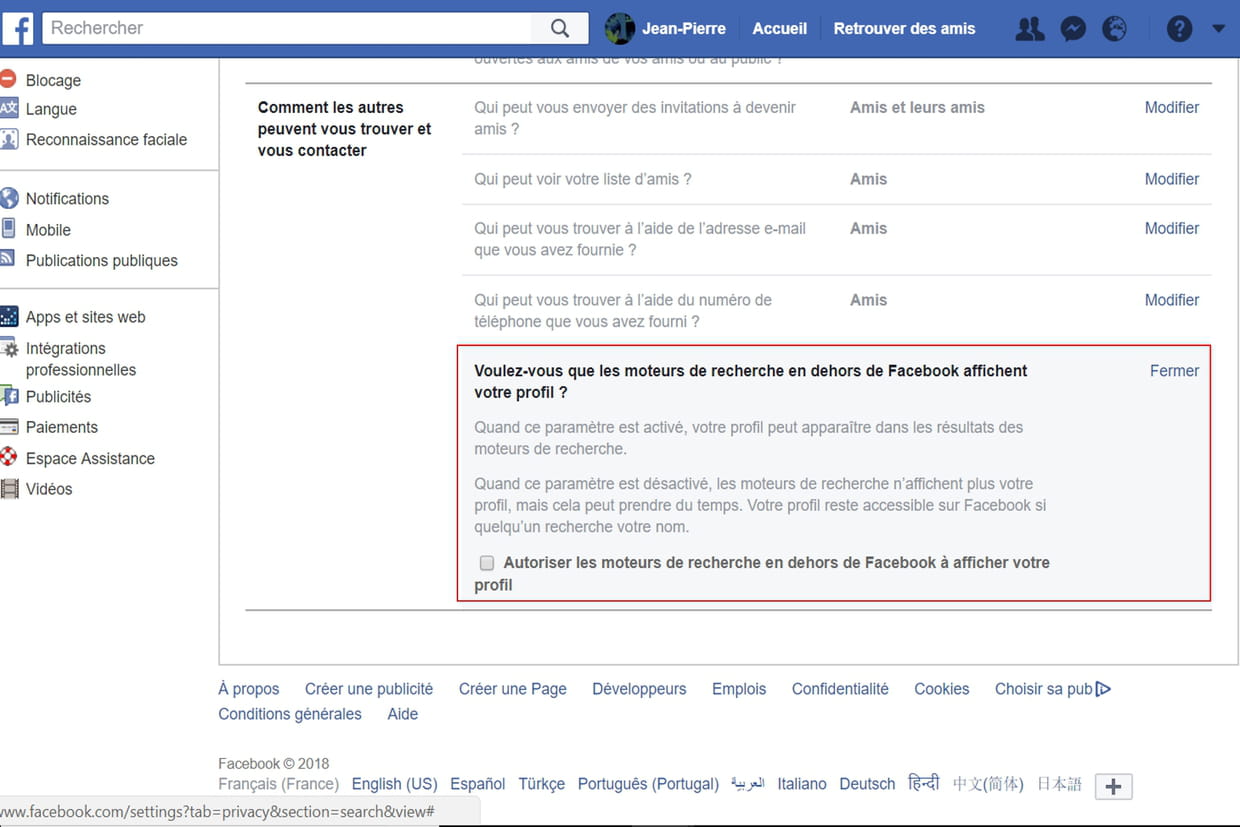Open the Confidentialité footer link

click(840, 689)
